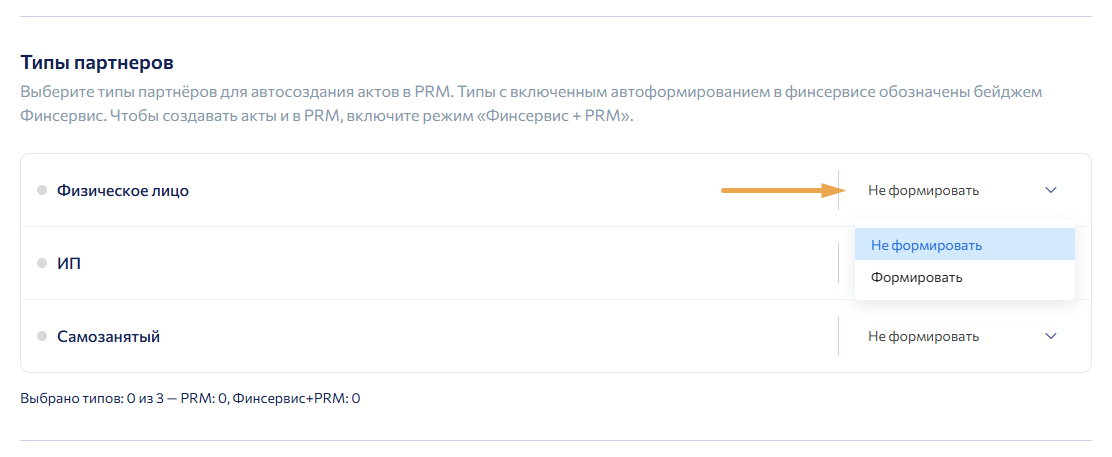The image size is (1112, 457).
Task: Click the 'Финсервис+PRM: 0' counter
Action: tap(296, 398)
